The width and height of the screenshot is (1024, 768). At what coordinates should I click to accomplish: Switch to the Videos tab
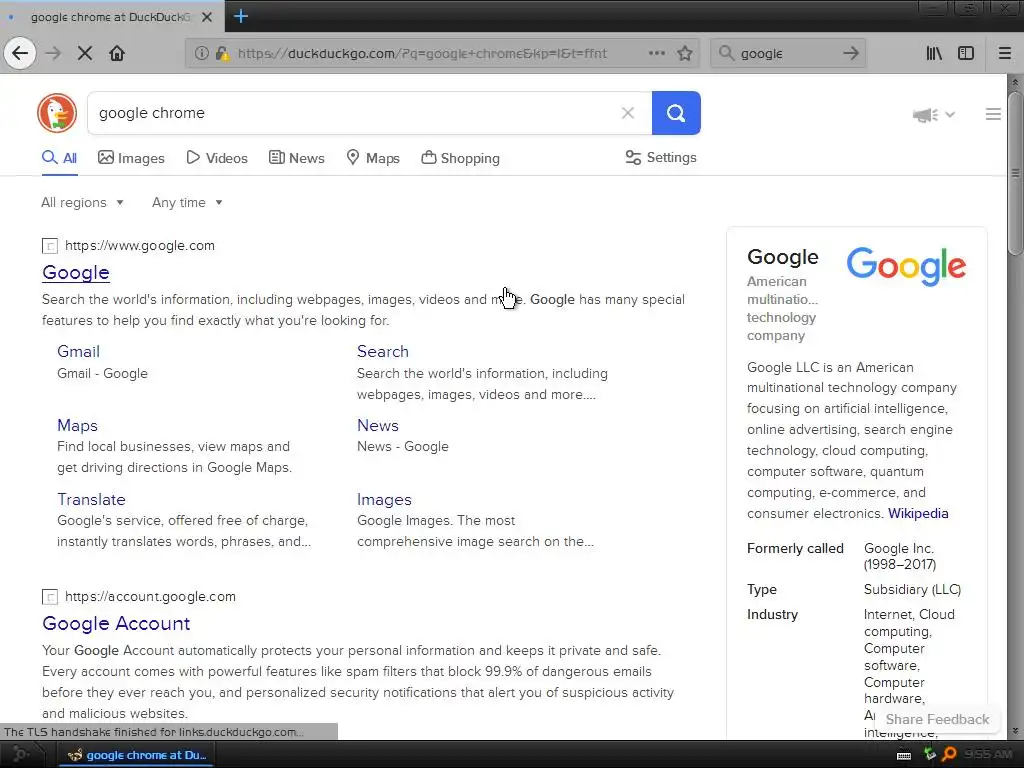pos(217,158)
